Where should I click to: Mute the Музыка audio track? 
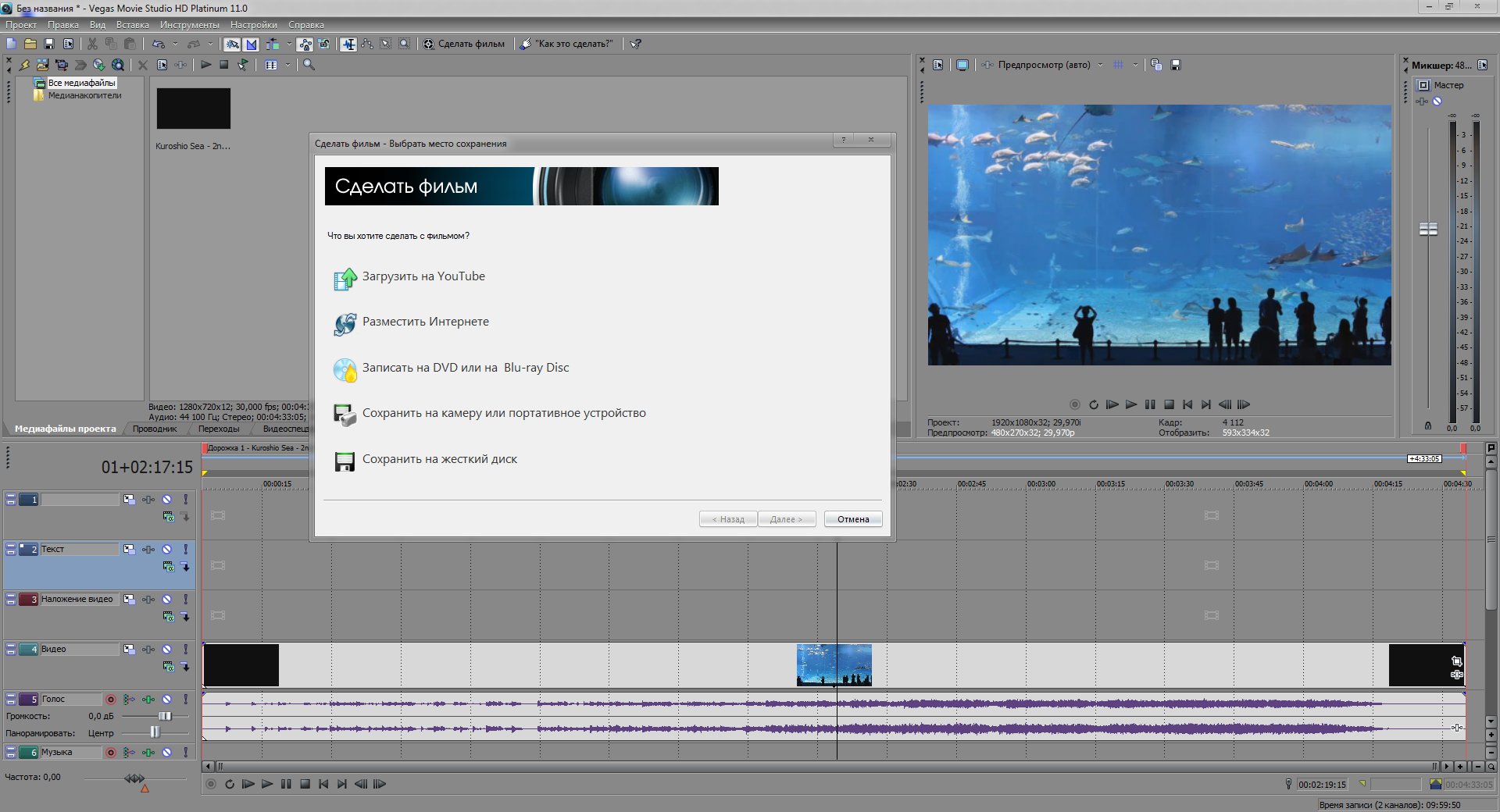tap(166, 753)
